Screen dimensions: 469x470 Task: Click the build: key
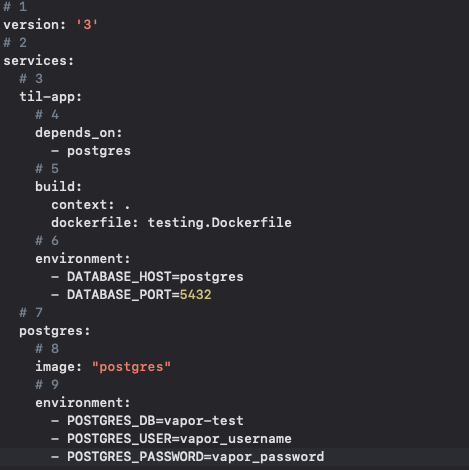[x=58, y=187]
